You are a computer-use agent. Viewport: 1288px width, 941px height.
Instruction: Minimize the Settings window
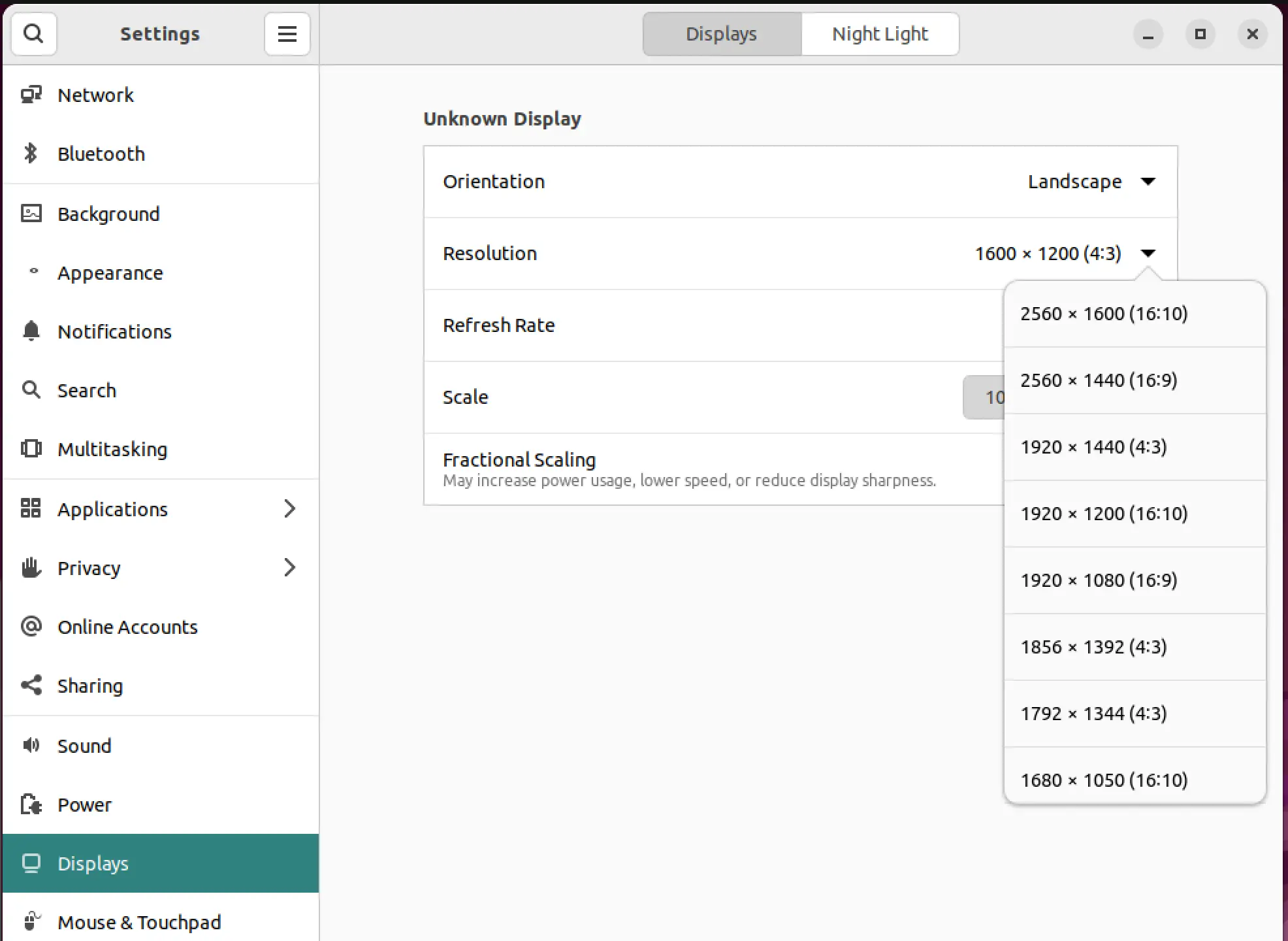[x=1148, y=34]
